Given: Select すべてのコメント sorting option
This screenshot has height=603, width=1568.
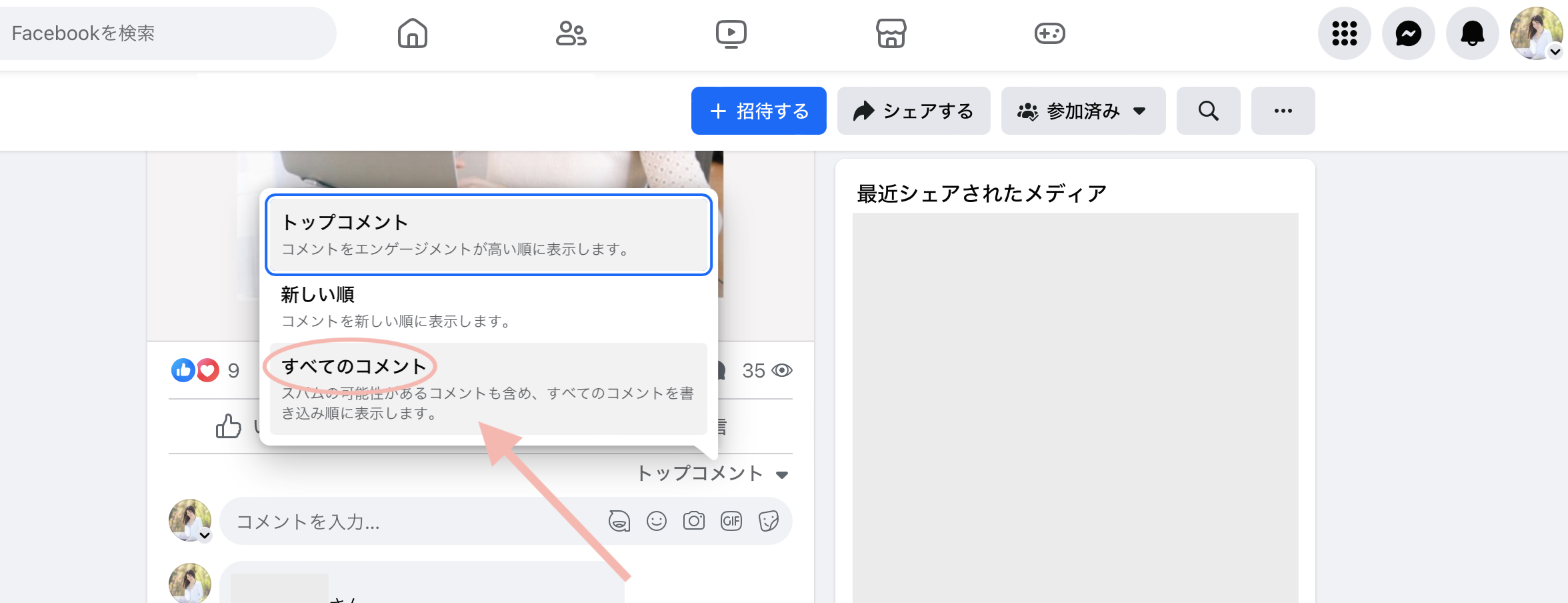Looking at the screenshot, I should coord(488,388).
